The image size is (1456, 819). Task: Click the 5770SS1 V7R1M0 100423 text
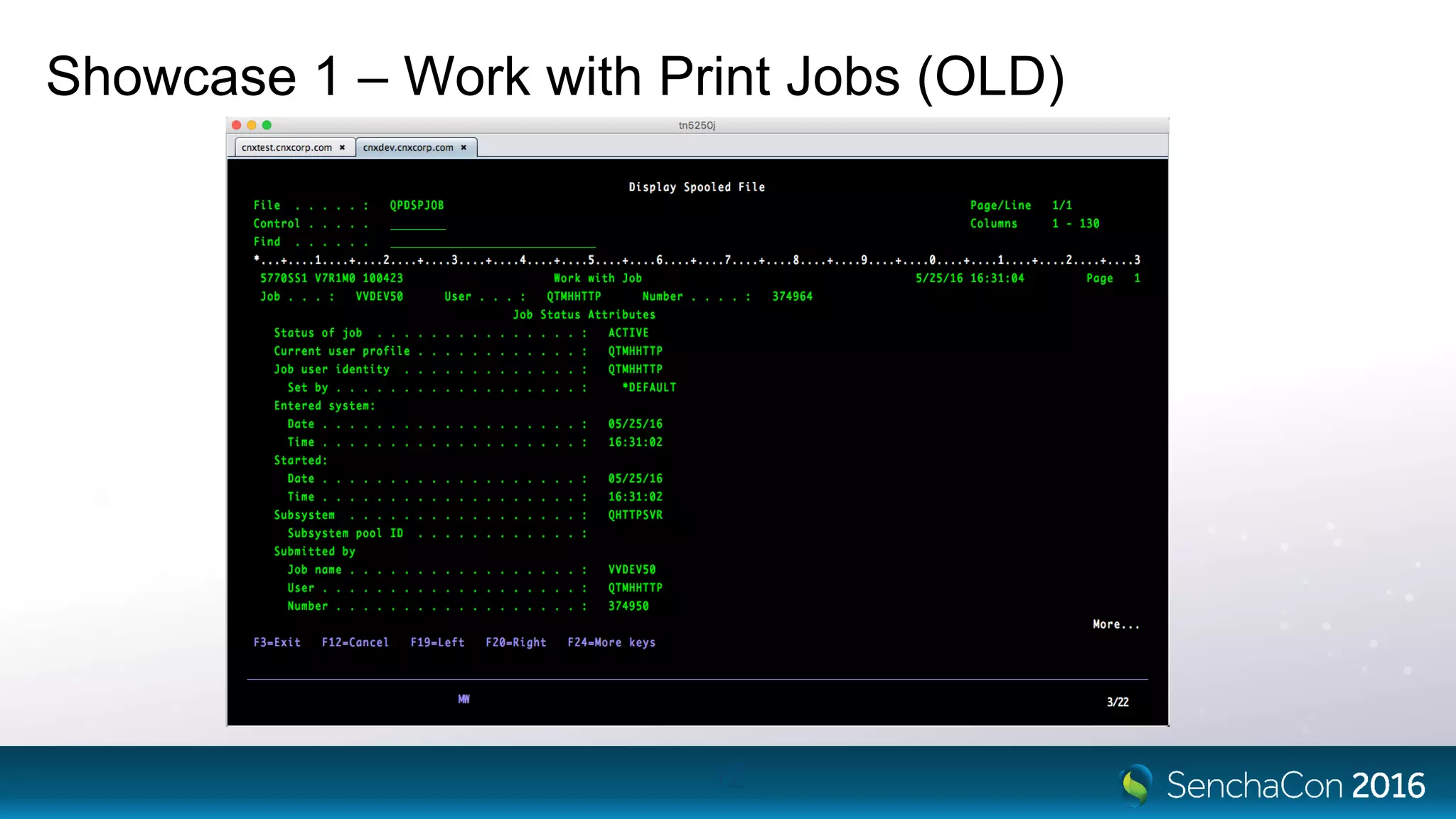[331, 278]
